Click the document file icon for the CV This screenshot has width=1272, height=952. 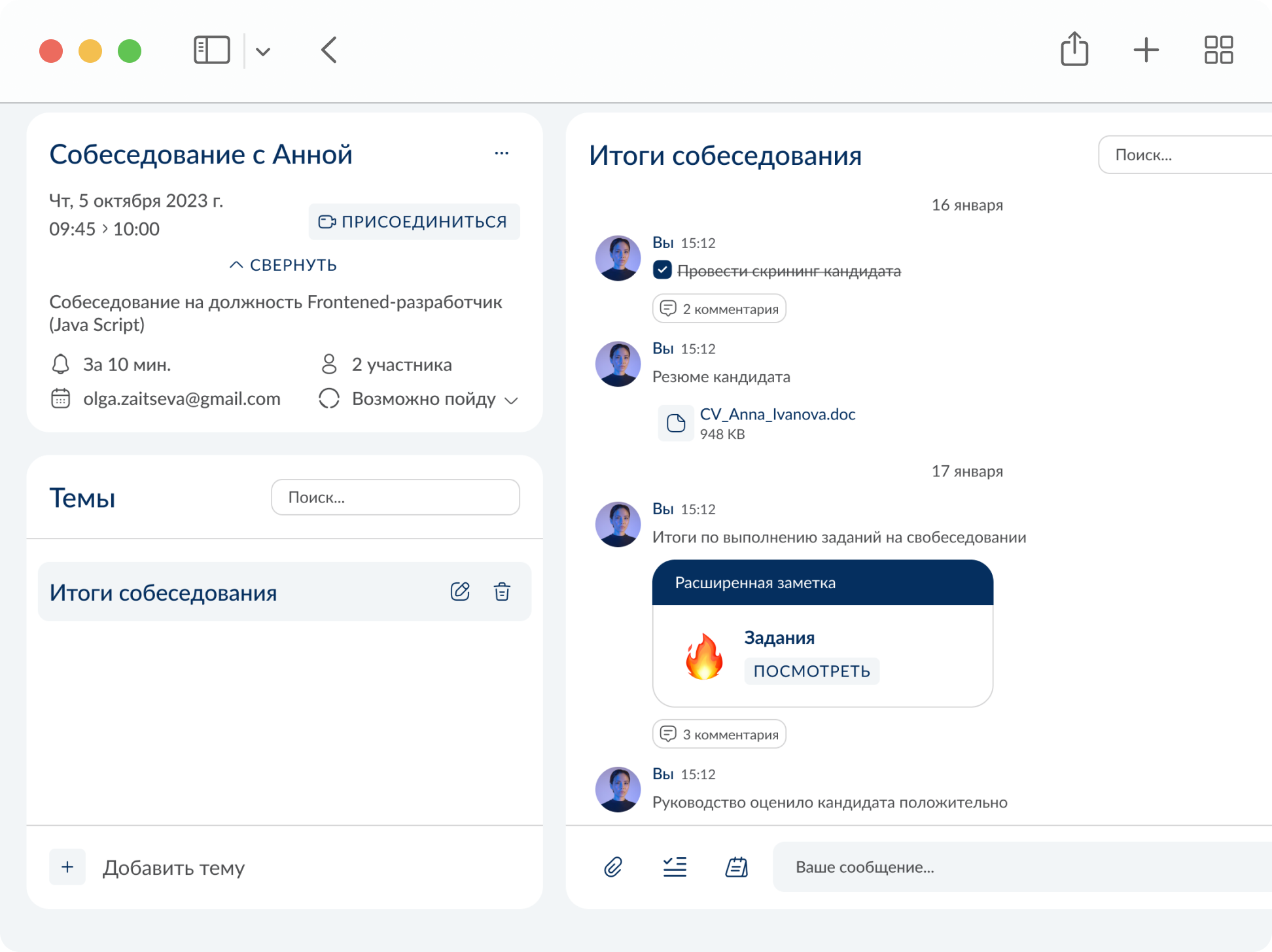point(676,424)
